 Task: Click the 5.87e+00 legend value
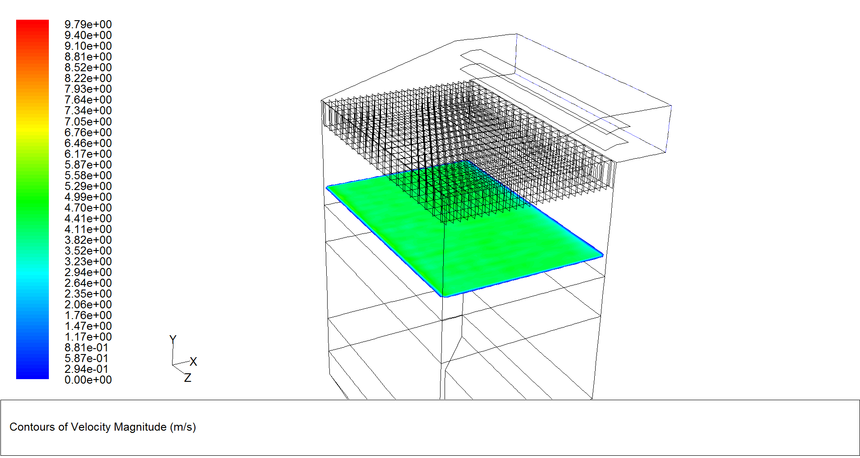coord(88,165)
